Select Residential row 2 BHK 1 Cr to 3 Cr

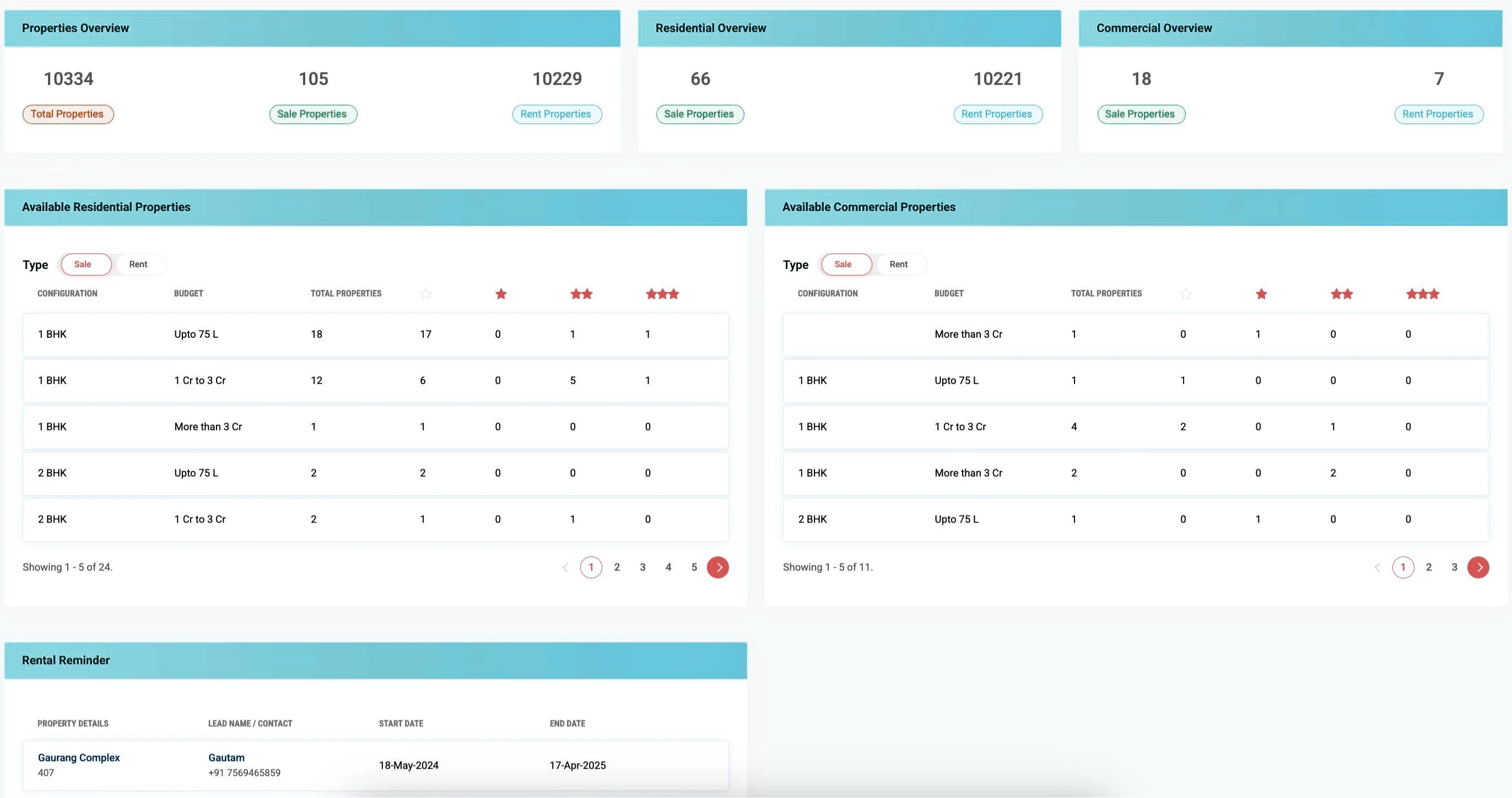(376, 520)
